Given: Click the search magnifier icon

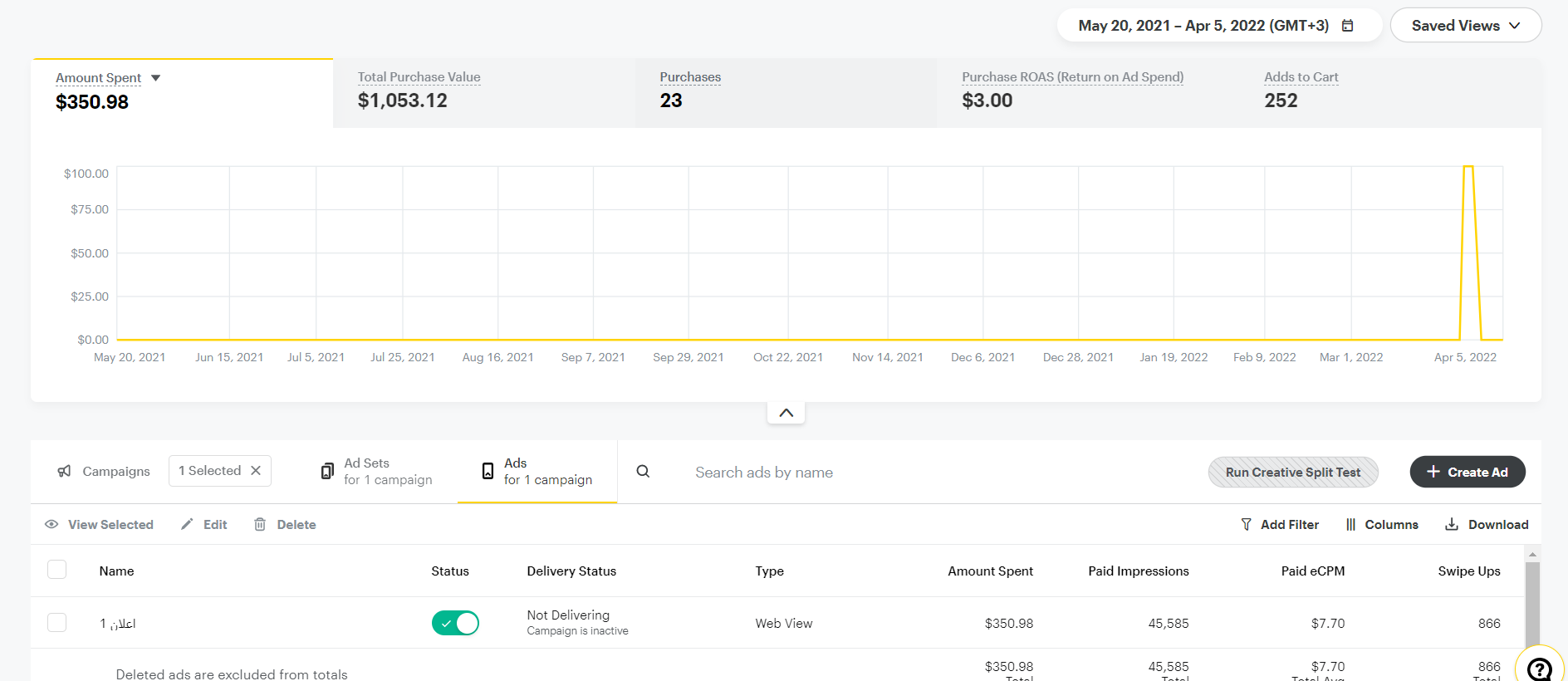Looking at the screenshot, I should coord(643,472).
